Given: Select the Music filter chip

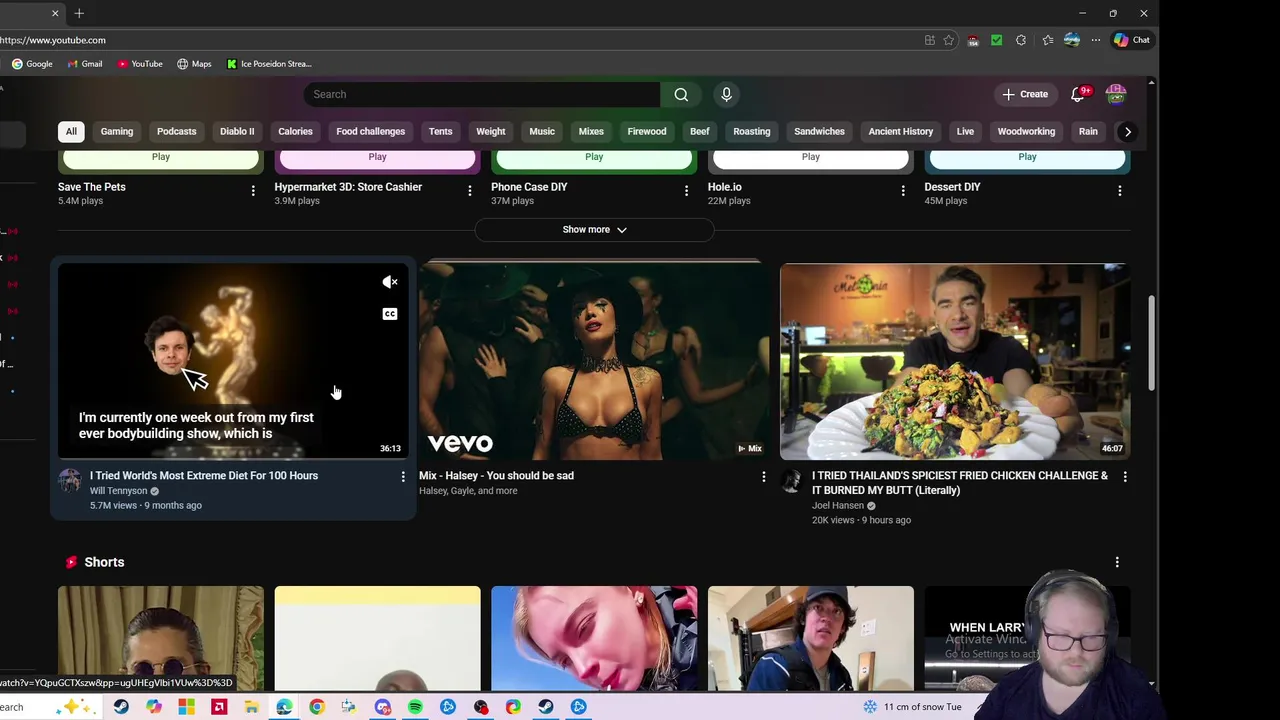Looking at the screenshot, I should click(x=542, y=131).
